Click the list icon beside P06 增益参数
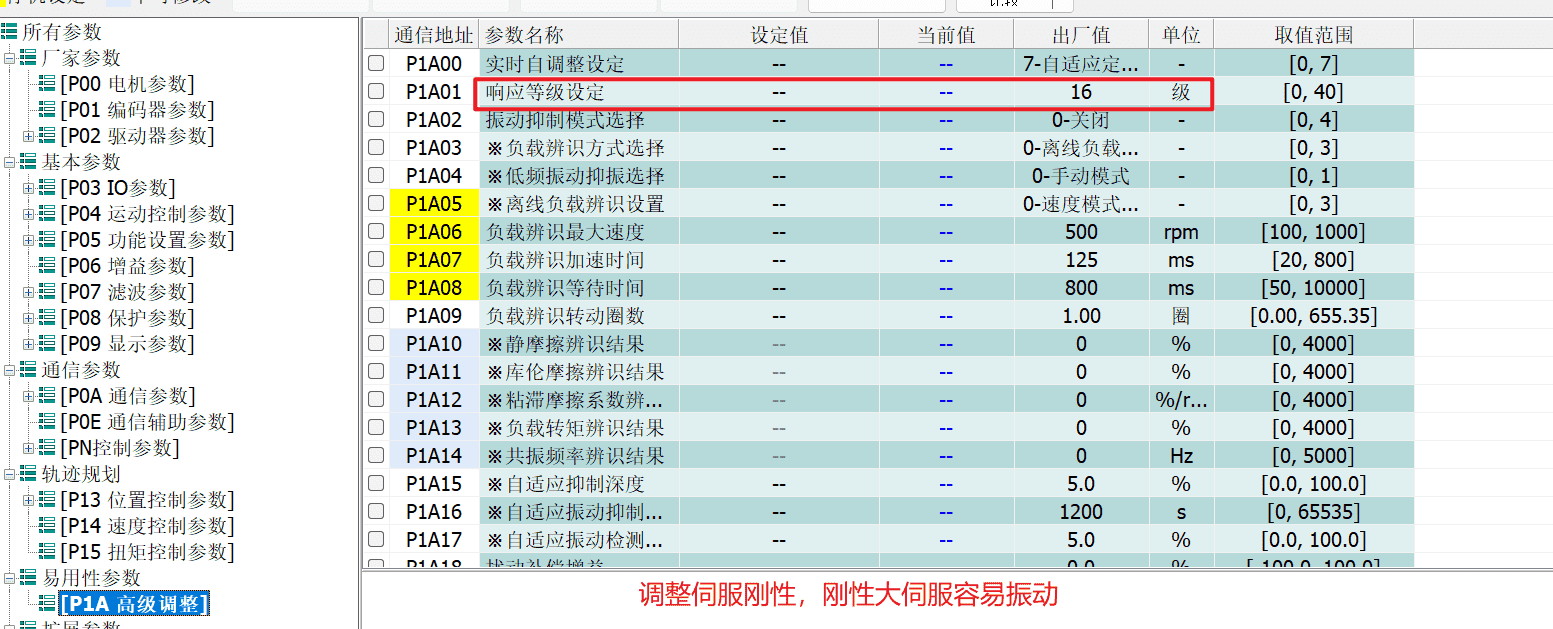Viewport: 1553px width, 629px height. coord(47,266)
